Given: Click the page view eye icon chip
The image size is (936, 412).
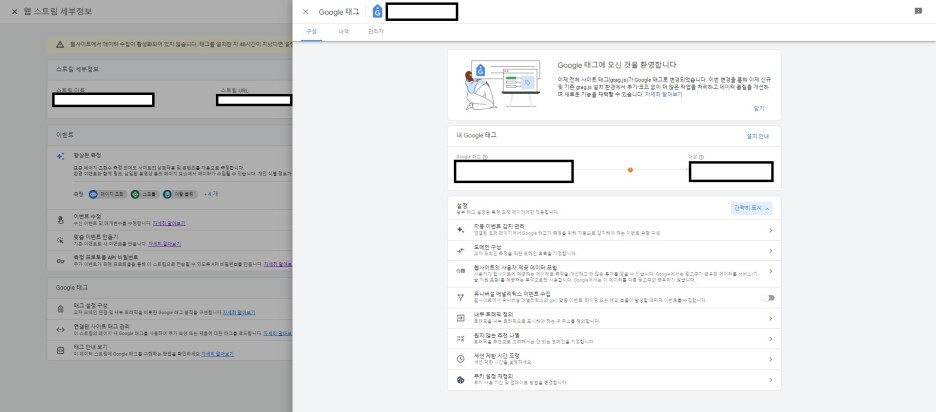Looking at the screenshot, I should [94, 194].
